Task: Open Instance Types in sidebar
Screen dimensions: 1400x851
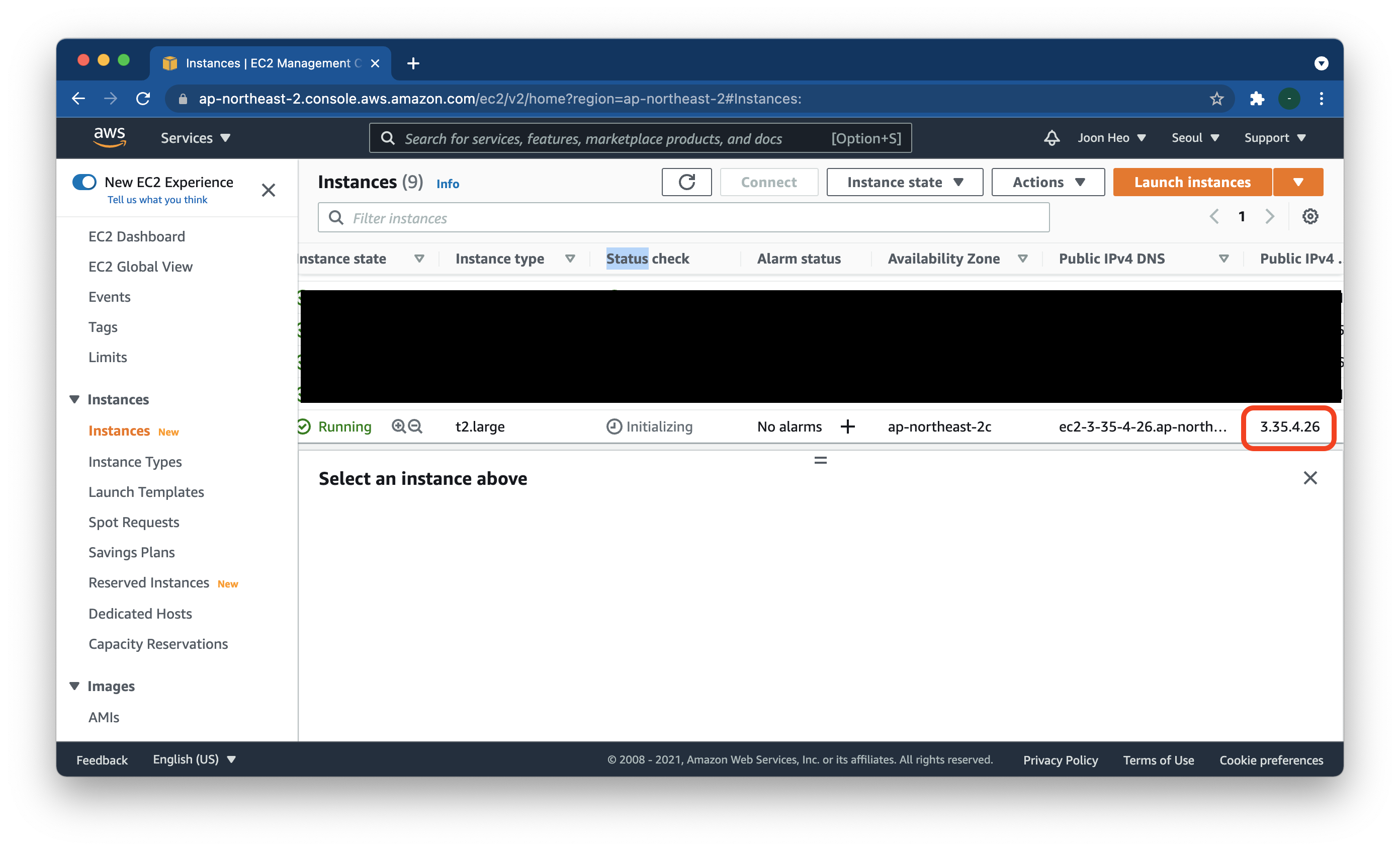Action: click(x=135, y=462)
